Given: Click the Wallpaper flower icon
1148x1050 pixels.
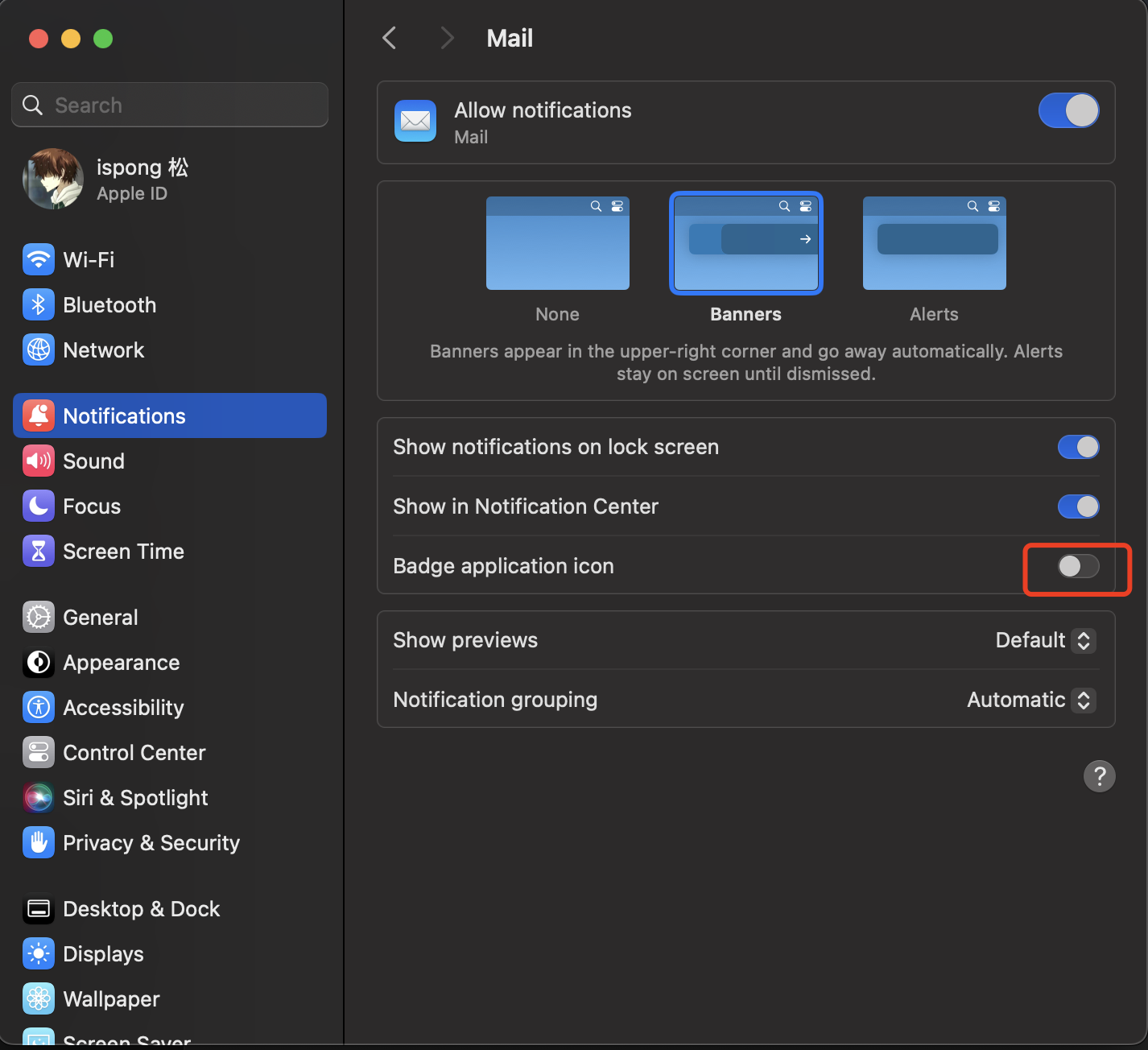Looking at the screenshot, I should 39,998.
